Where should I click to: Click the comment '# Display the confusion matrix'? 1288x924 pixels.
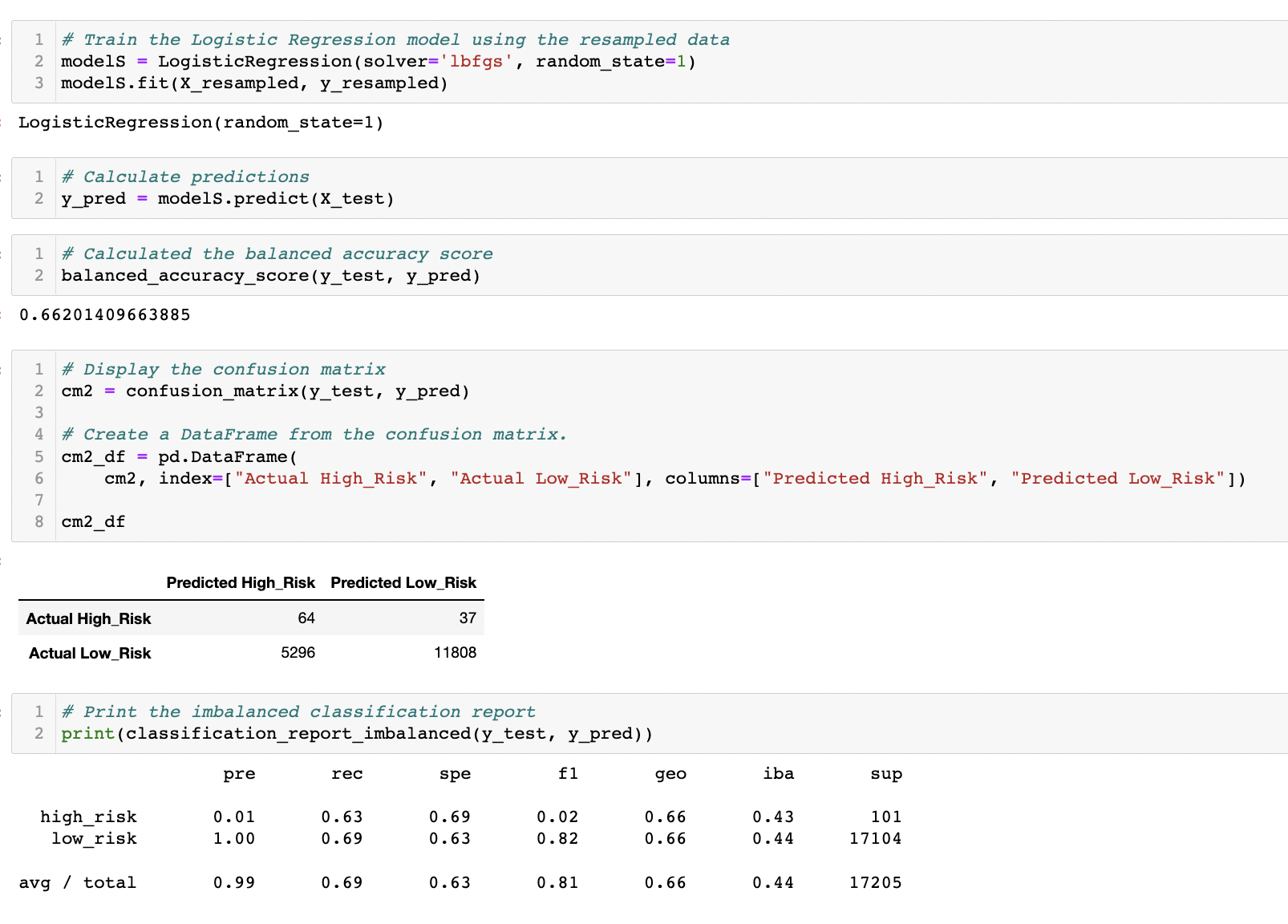click(x=224, y=370)
